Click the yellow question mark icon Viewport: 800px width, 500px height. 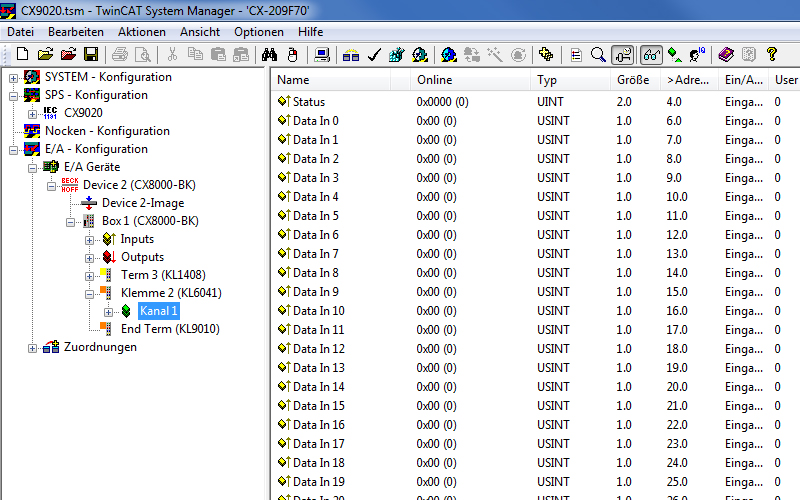coord(771,54)
